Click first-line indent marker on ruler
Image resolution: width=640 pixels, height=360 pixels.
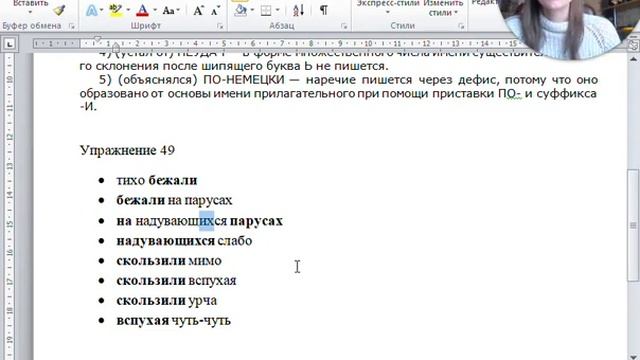click(x=97, y=40)
